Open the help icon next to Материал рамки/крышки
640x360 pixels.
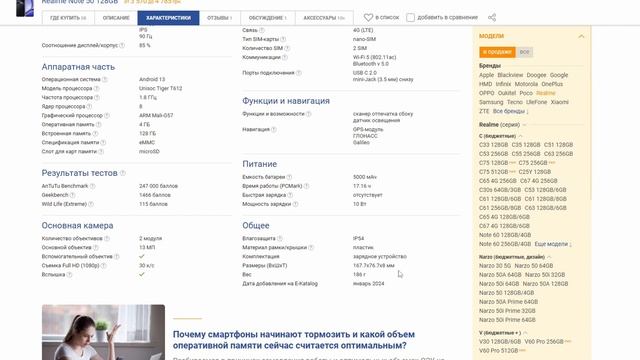pyautogui.click(x=311, y=247)
